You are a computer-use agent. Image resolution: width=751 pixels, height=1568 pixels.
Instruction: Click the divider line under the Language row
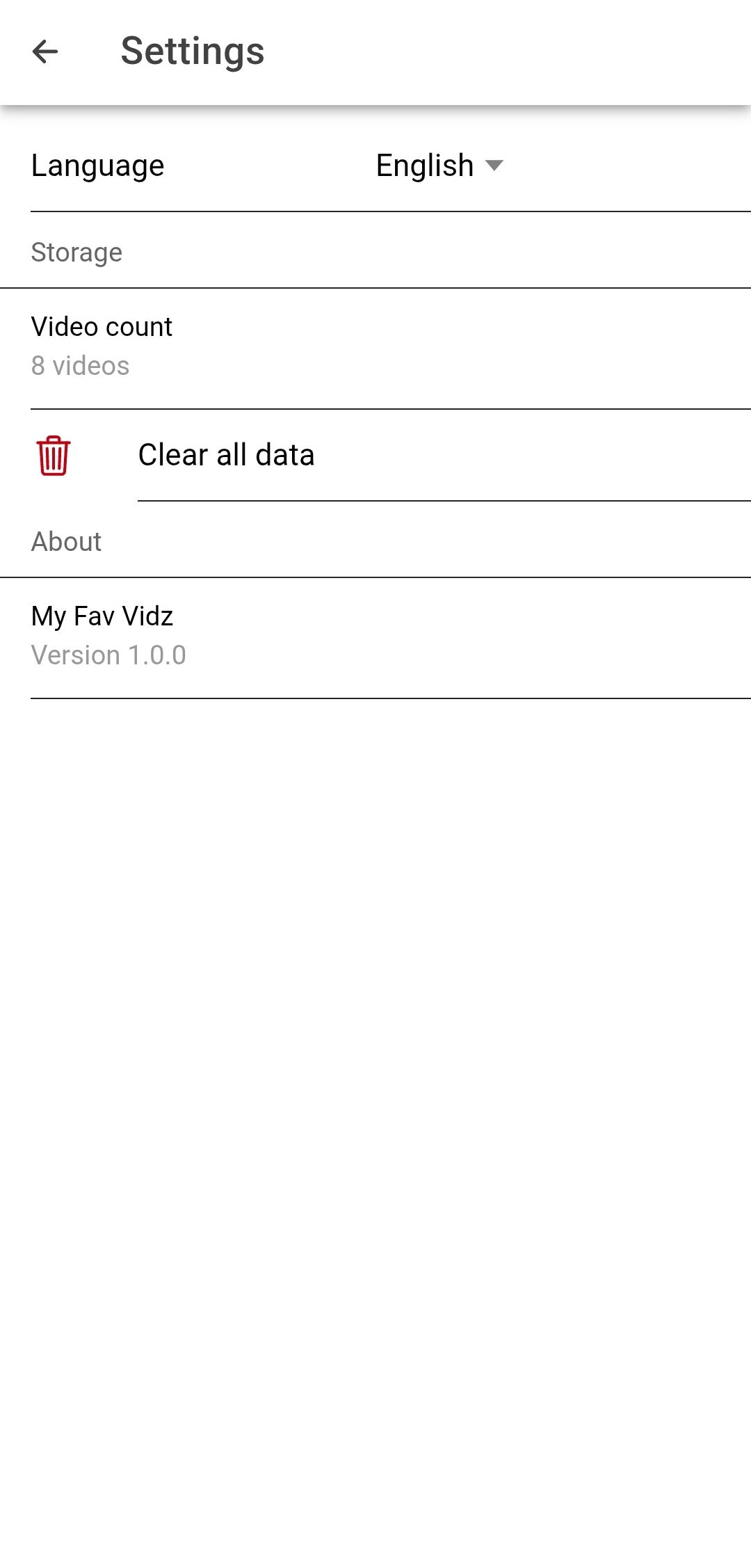coord(389,211)
